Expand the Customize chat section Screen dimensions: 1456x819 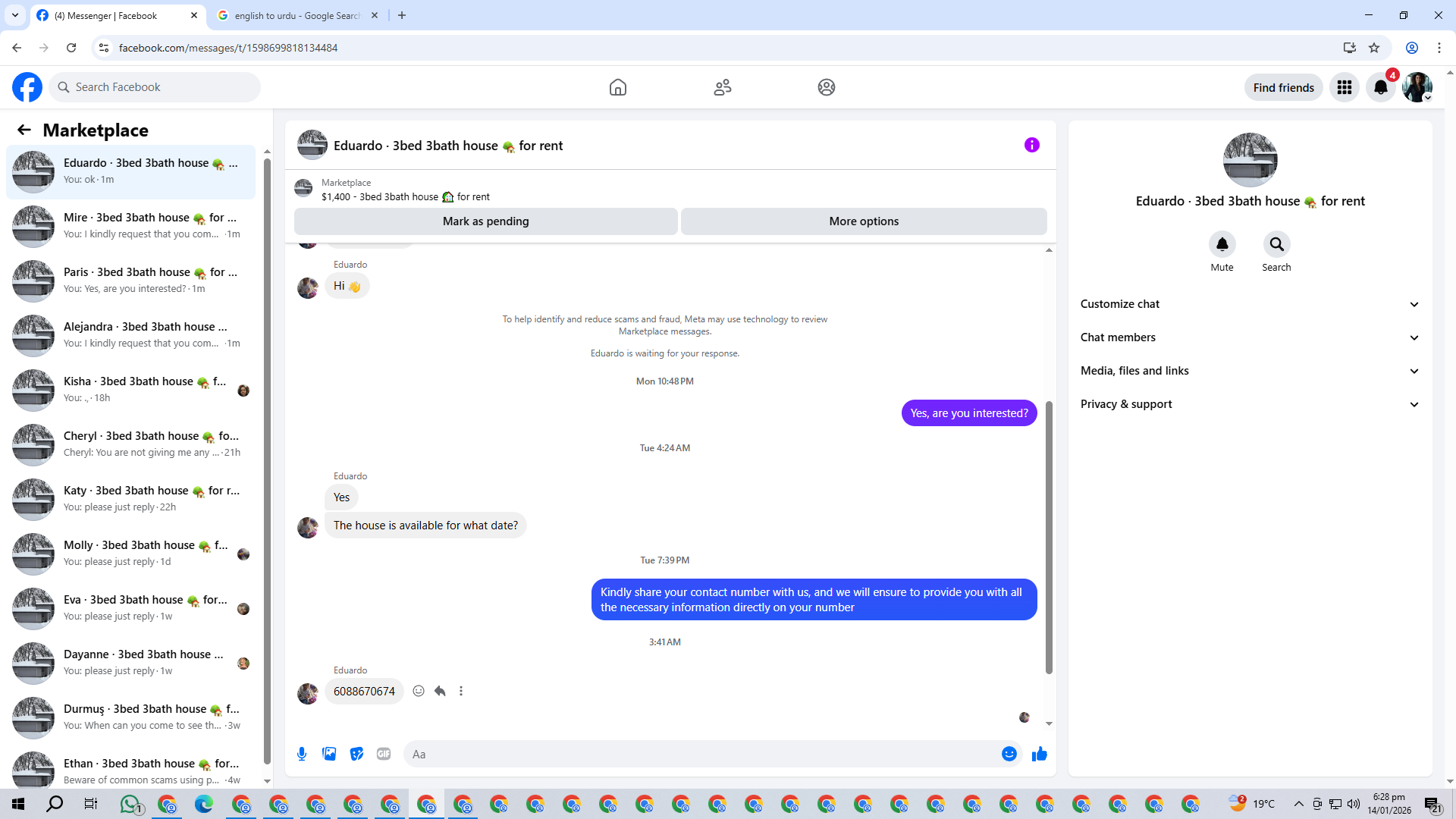tap(1249, 304)
